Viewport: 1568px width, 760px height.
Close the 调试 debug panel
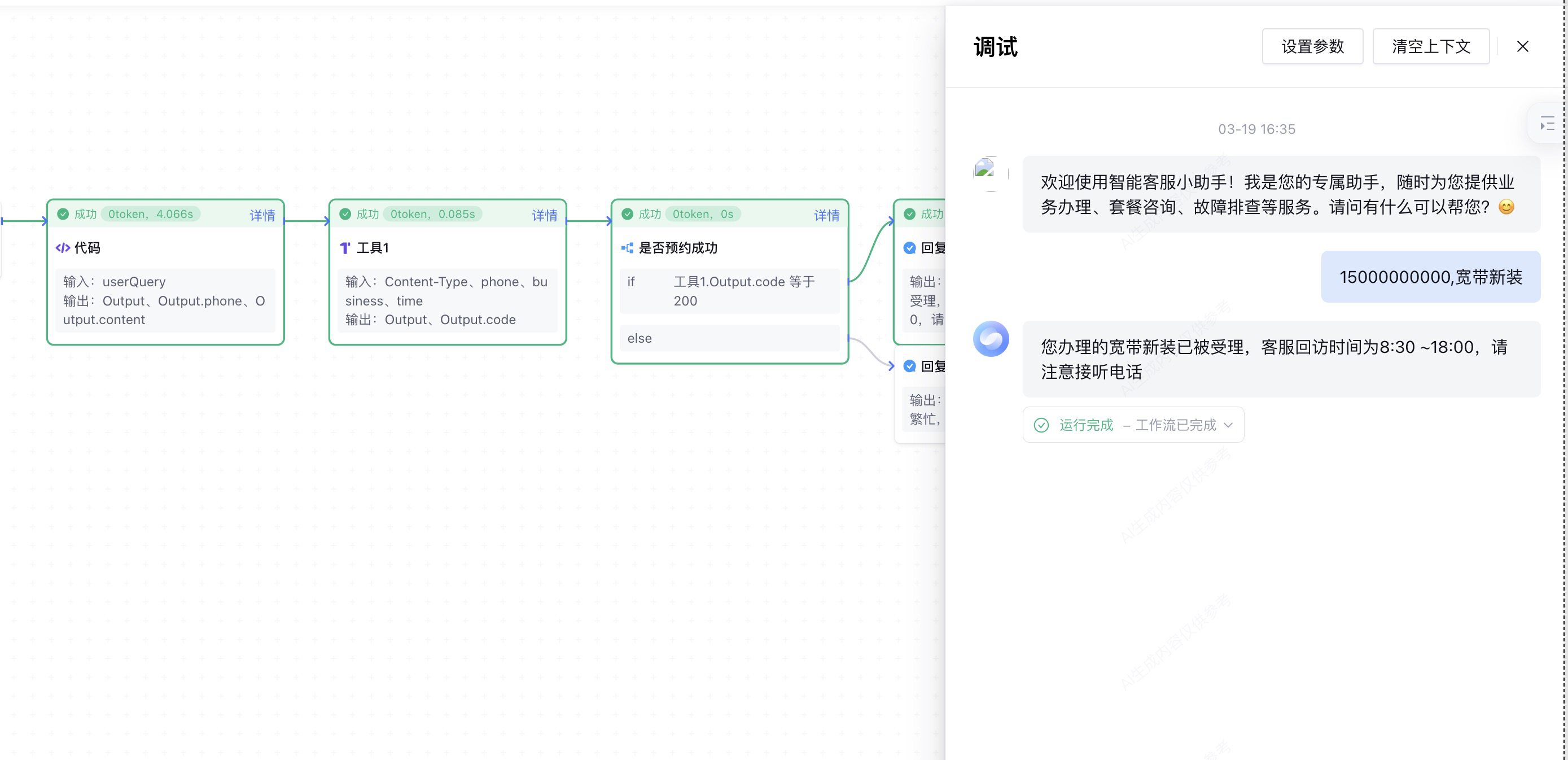coord(1522,46)
